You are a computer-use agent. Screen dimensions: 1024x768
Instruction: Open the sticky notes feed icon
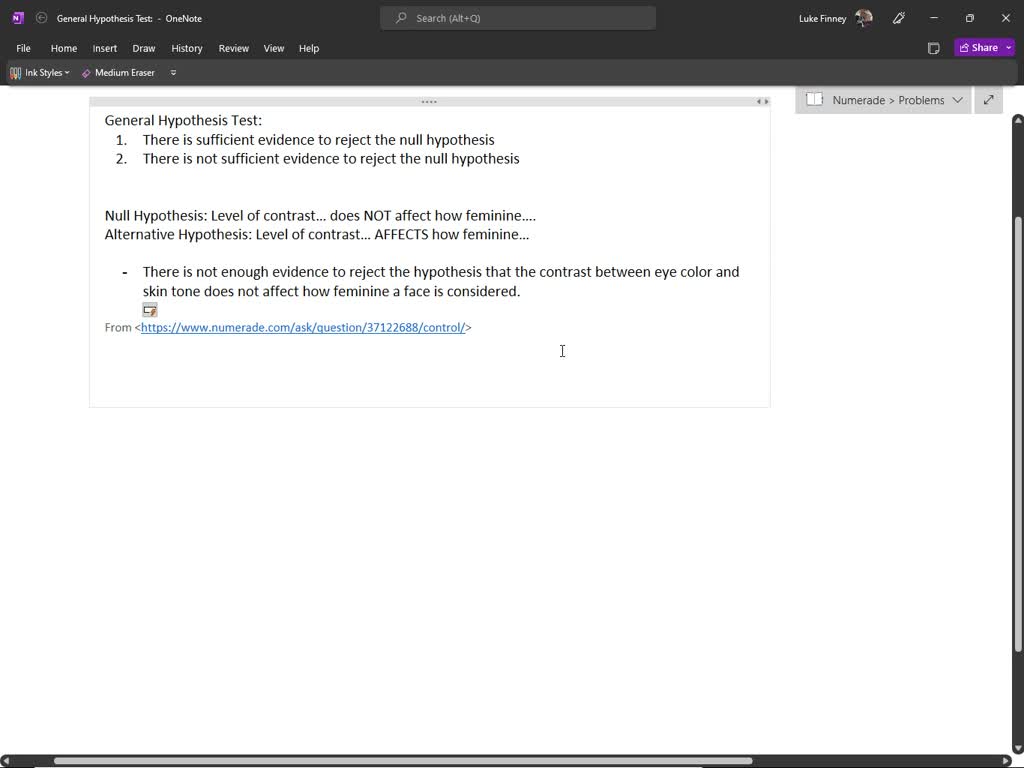(933, 48)
